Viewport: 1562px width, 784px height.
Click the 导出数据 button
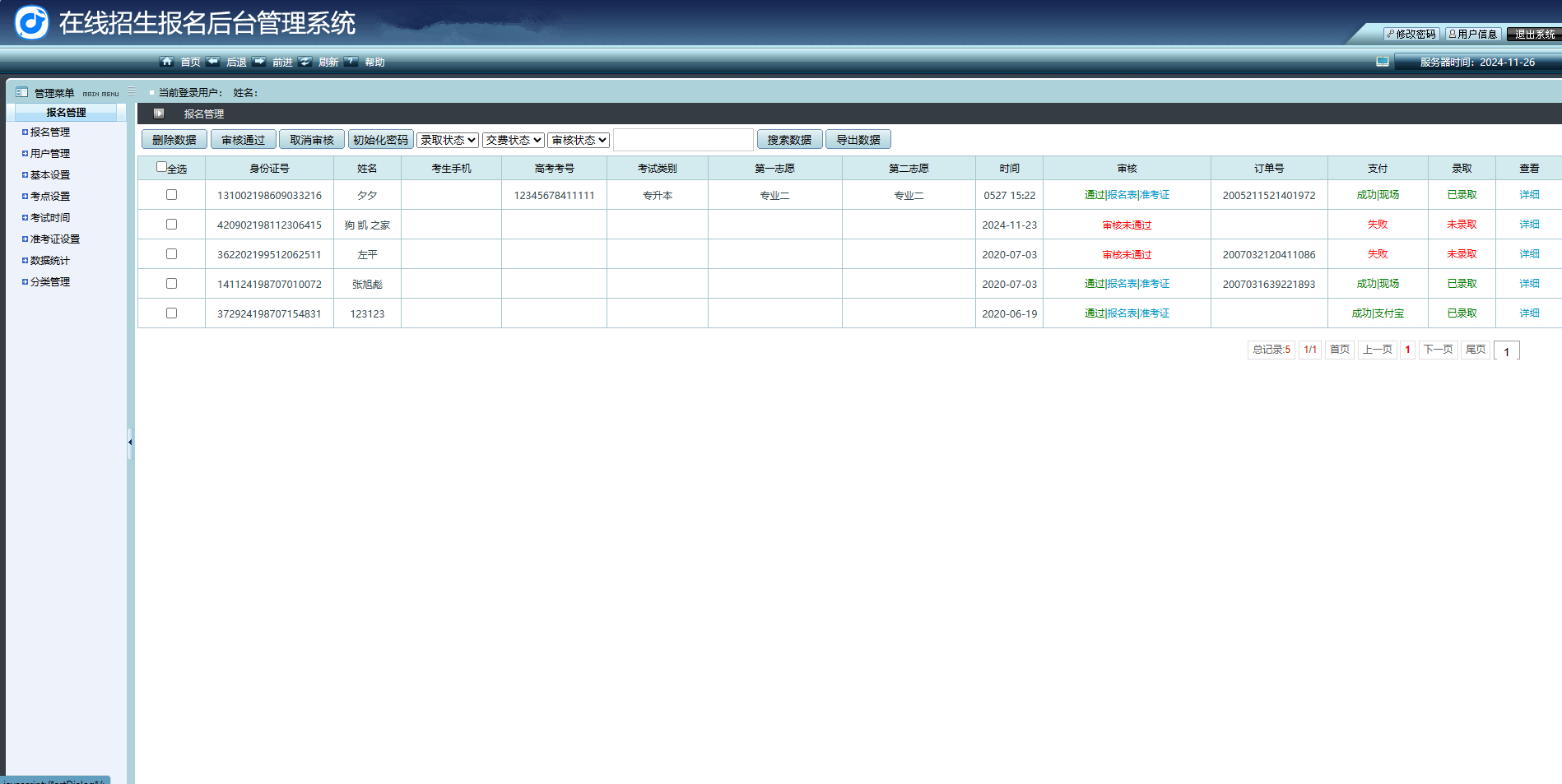[858, 140]
